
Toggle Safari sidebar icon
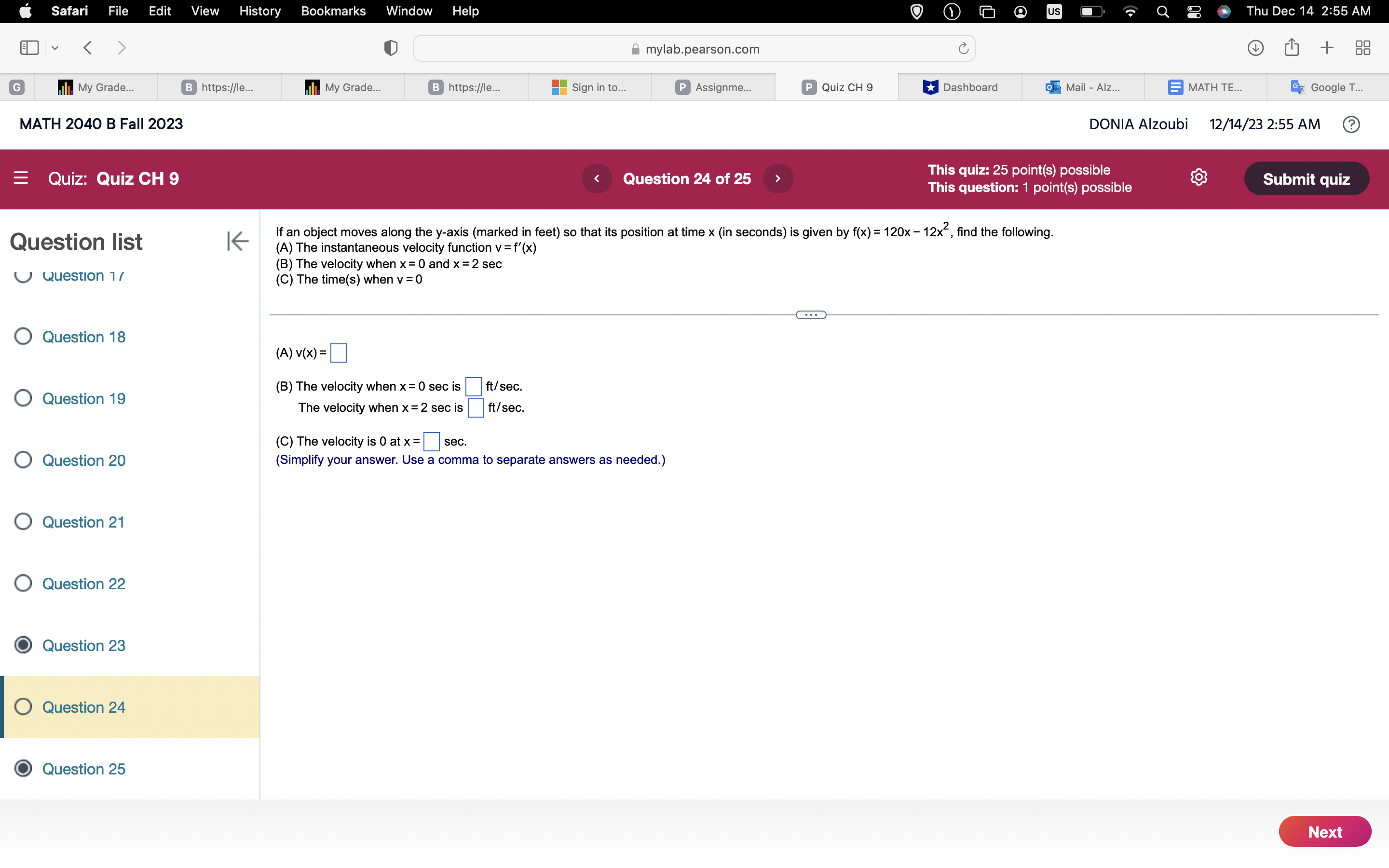pos(29,48)
